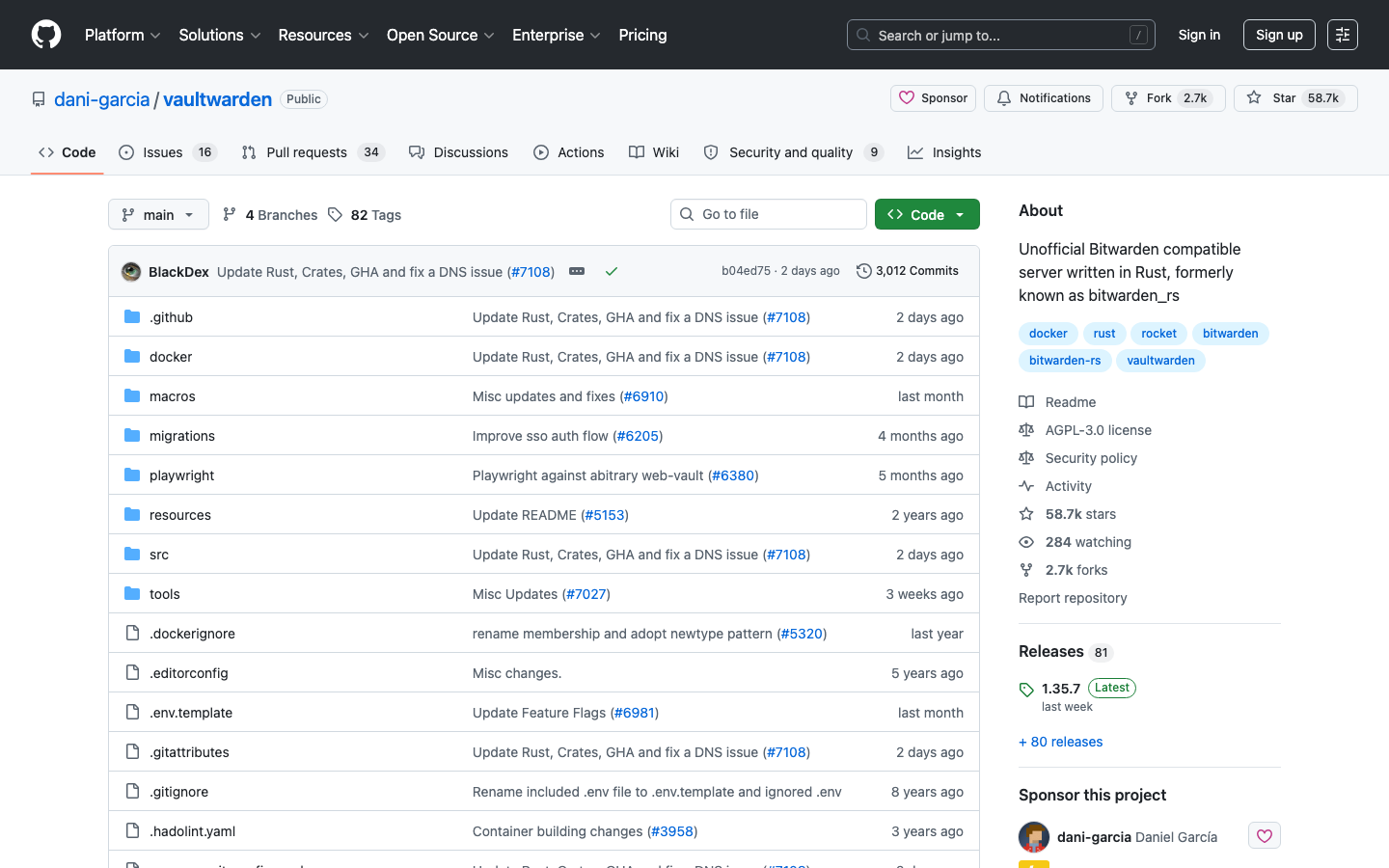
Task: Open the 82 Tags list
Action: (x=365, y=215)
